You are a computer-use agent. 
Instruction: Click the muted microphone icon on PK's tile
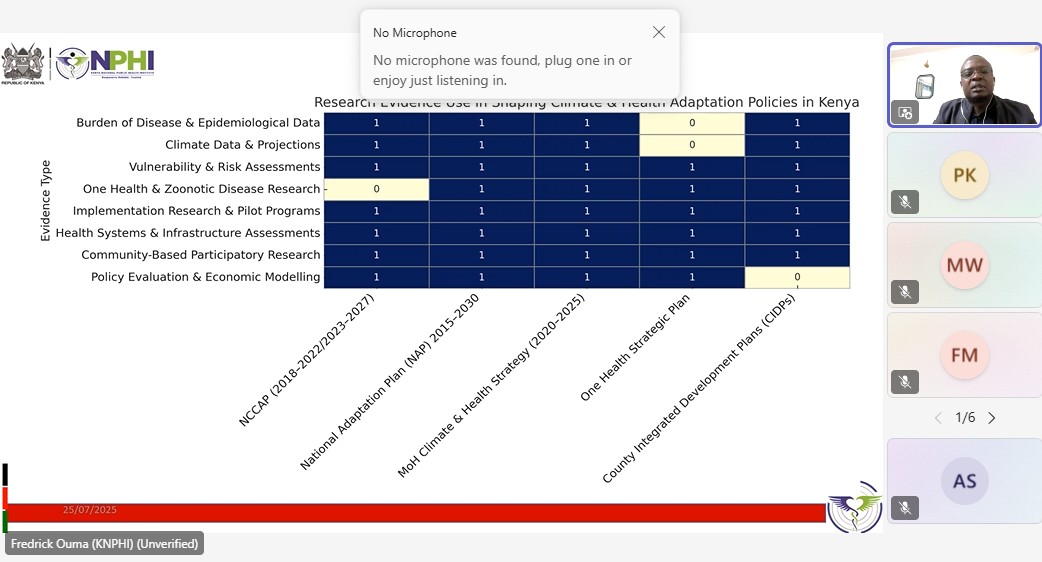(x=904, y=201)
